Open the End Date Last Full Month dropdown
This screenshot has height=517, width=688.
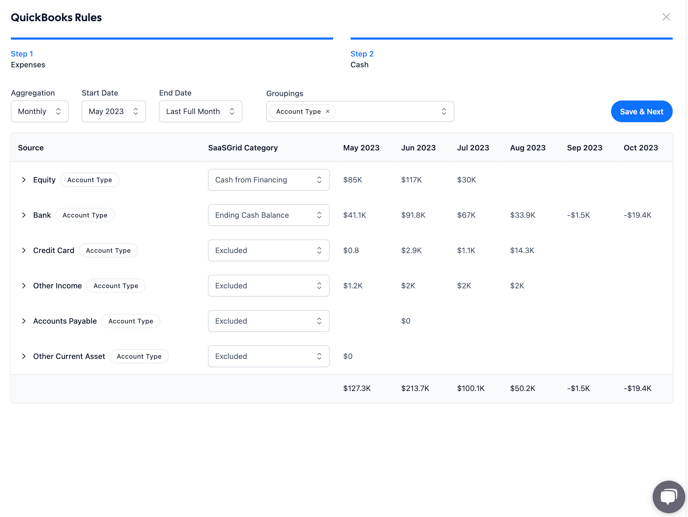[200, 112]
